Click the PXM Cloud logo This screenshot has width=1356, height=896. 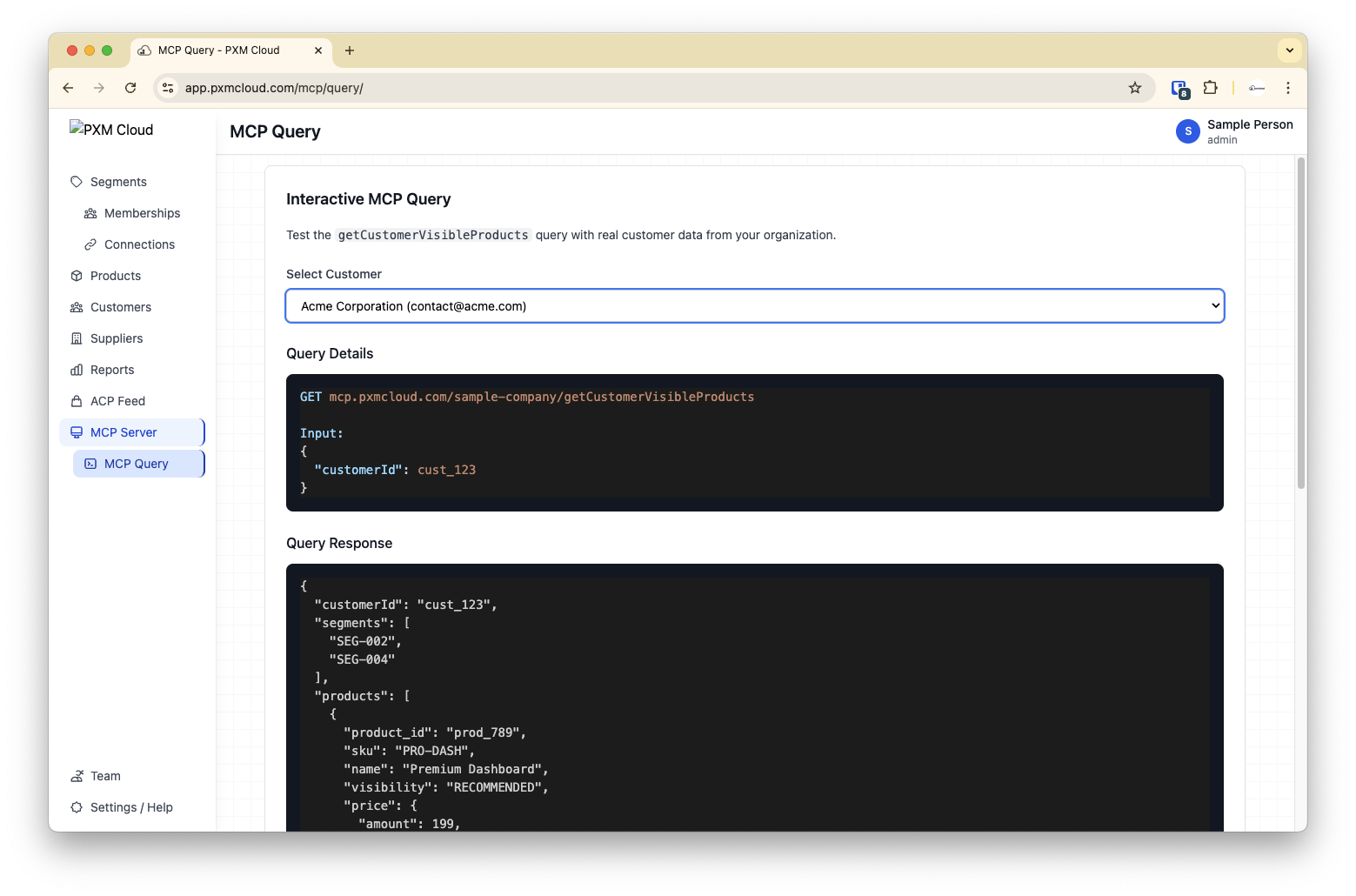[x=111, y=130]
